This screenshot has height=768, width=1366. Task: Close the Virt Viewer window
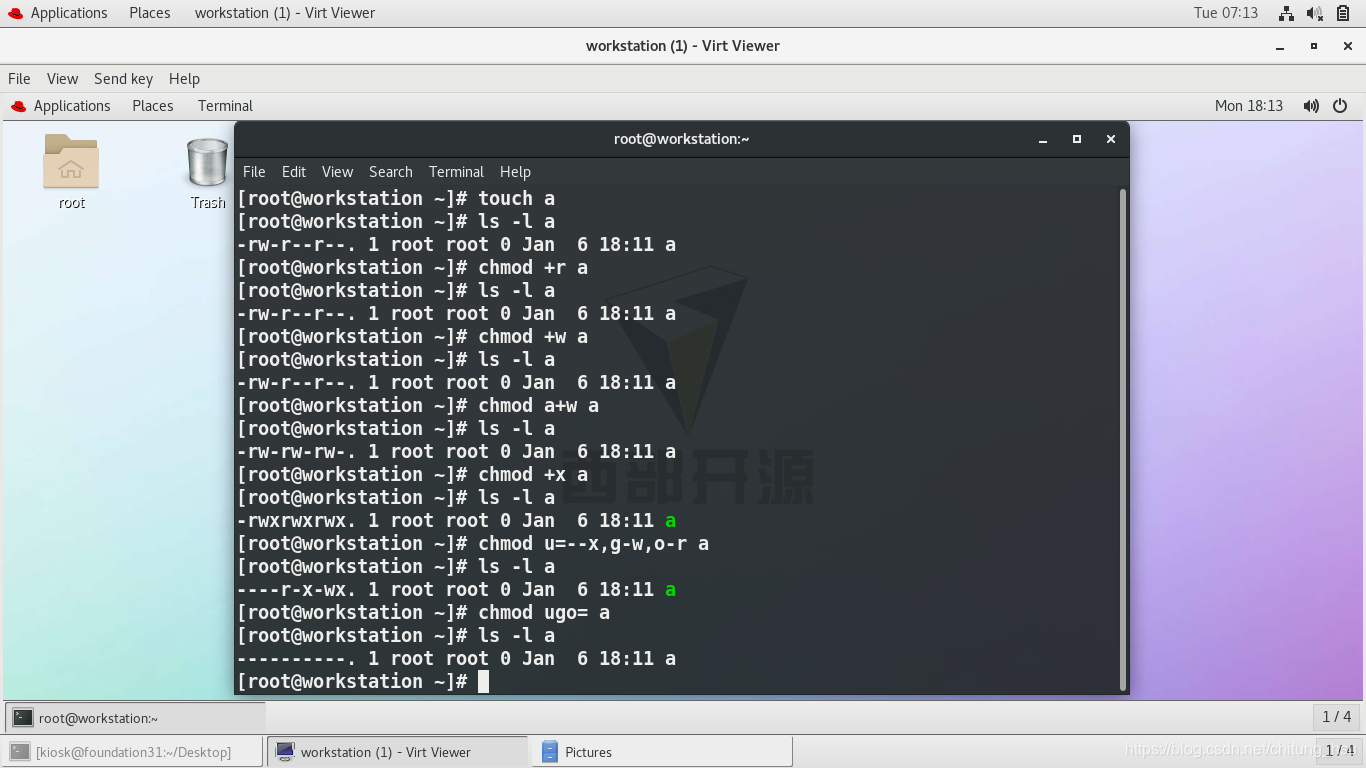click(x=1347, y=46)
